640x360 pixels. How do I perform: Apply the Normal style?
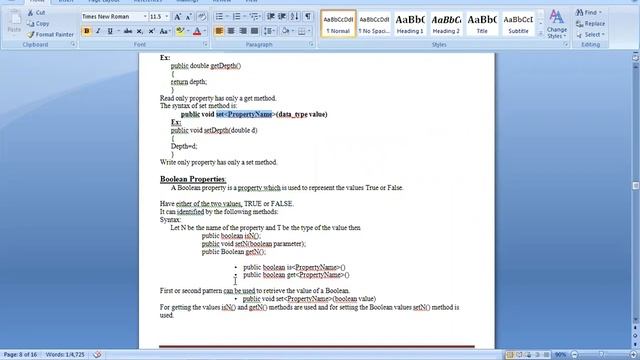pos(338,24)
